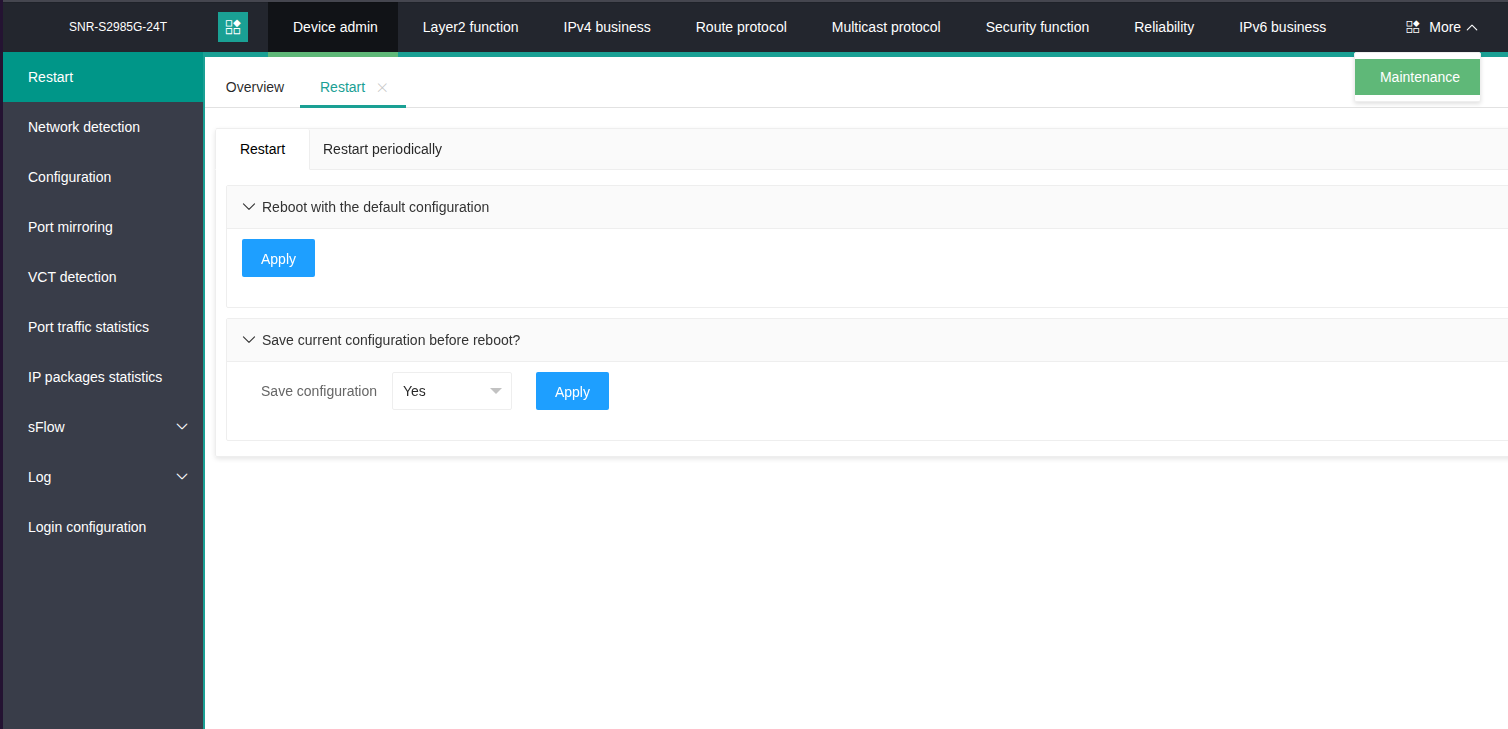1508x729 pixels.
Task: Open Login configuration in the sidebar
Action: click(102, 527)
